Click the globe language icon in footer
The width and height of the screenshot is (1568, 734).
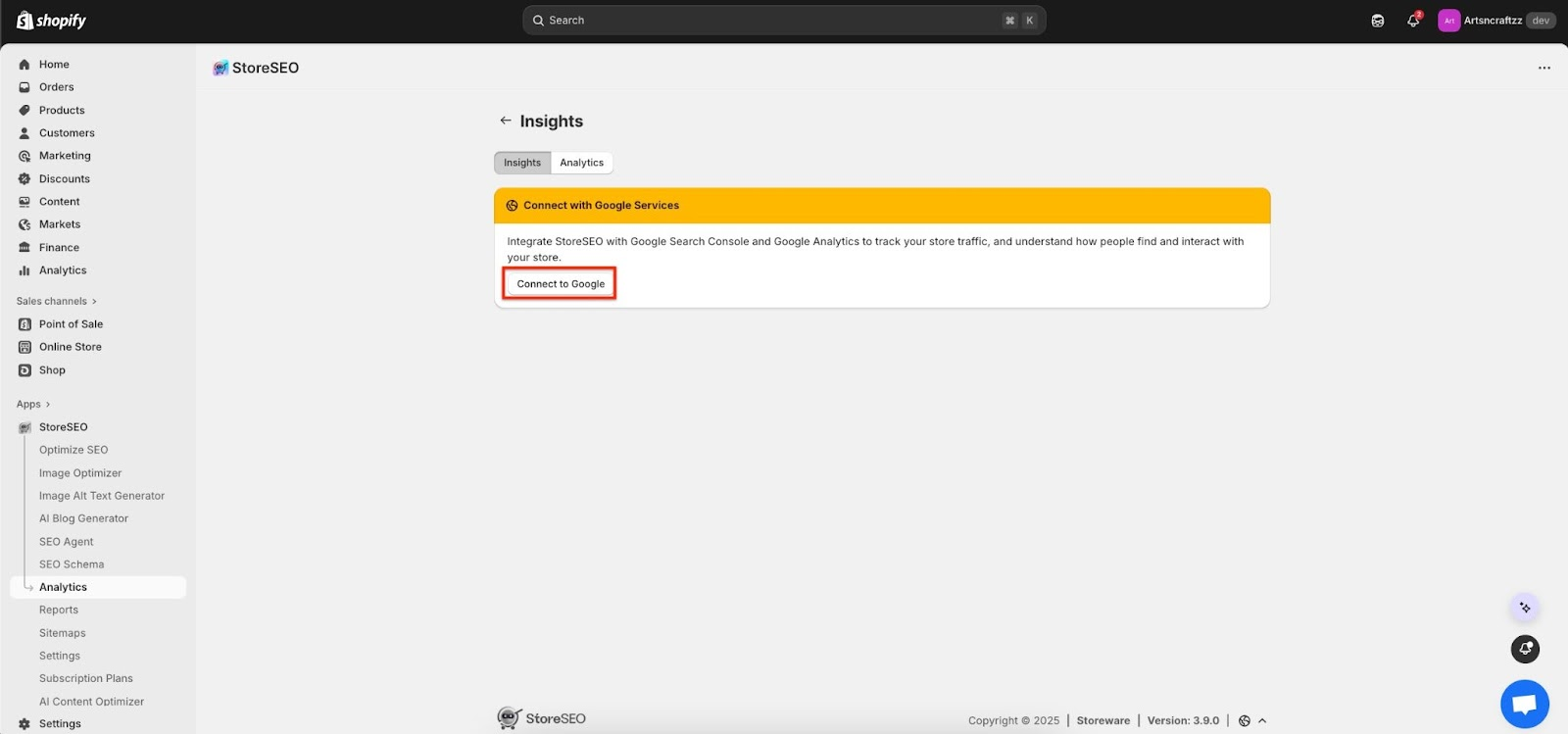click(1245, 720)
